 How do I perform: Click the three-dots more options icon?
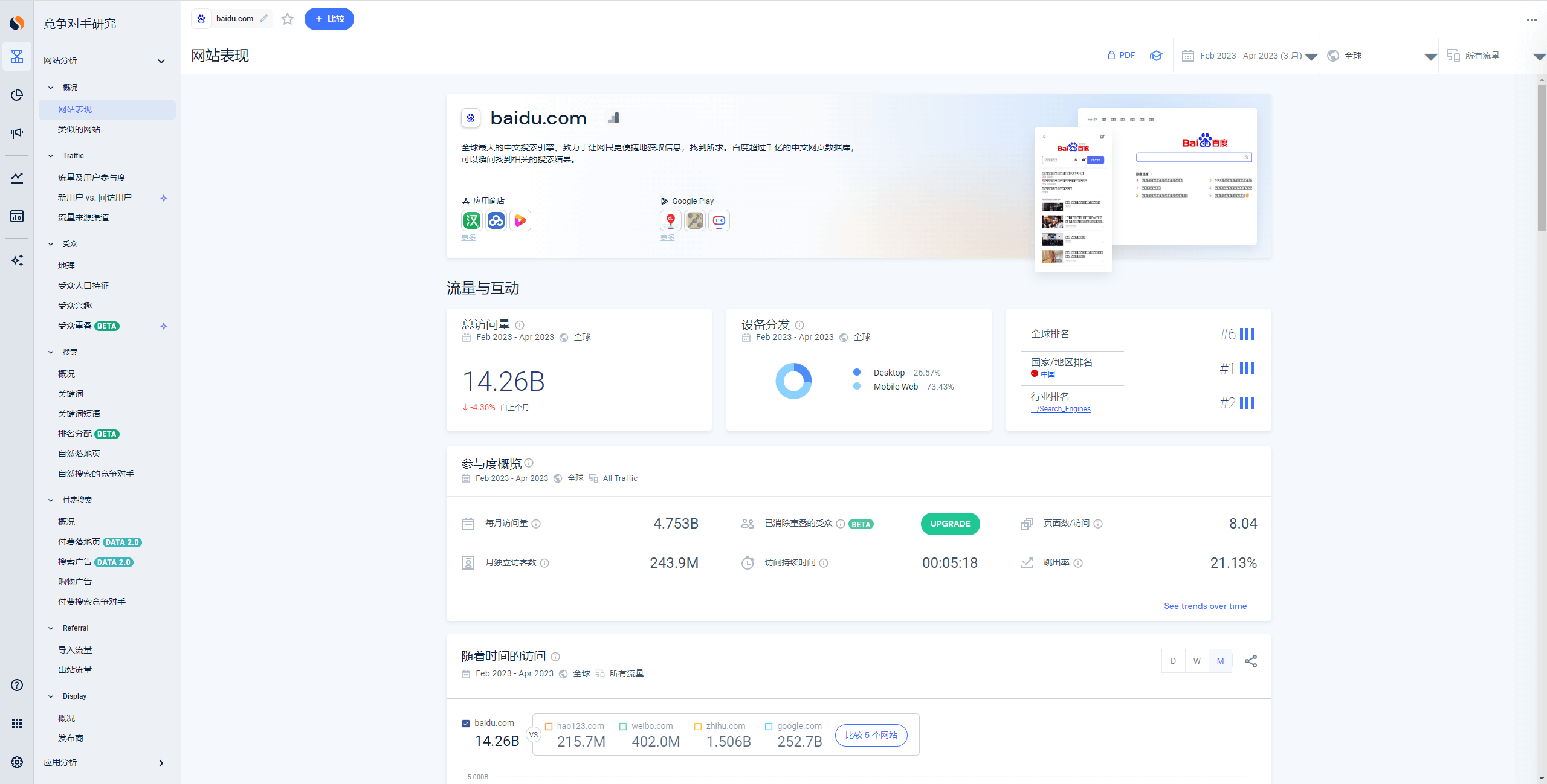pyautogui.click(x=1531, y=19)
